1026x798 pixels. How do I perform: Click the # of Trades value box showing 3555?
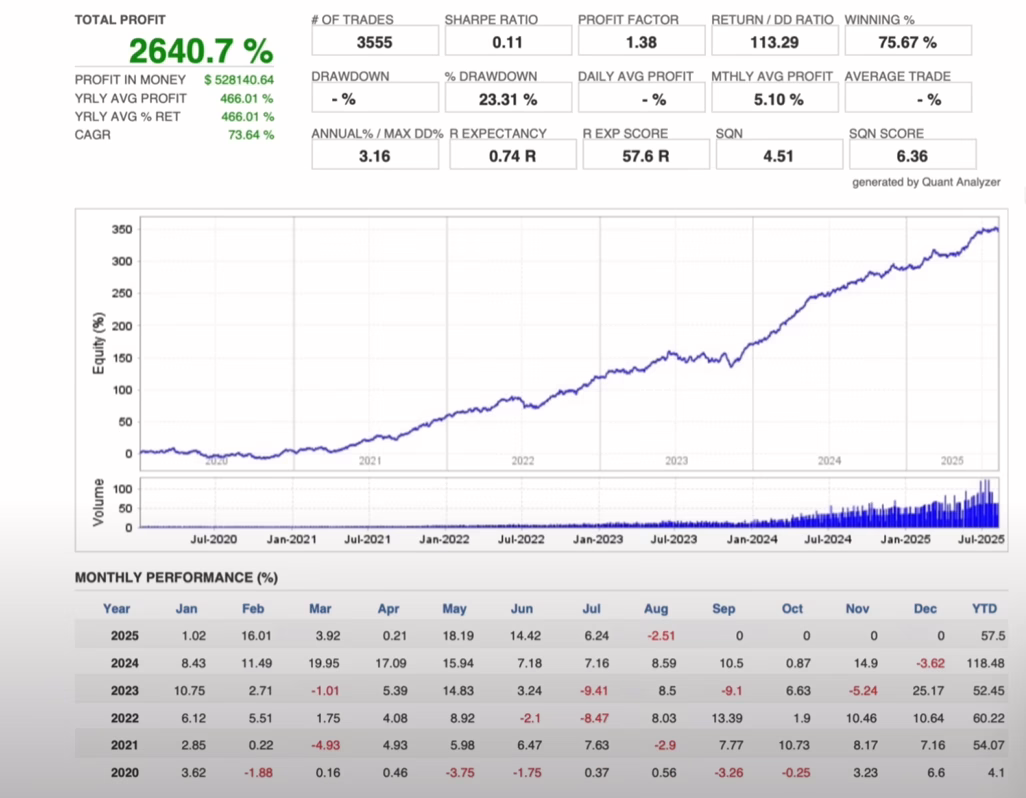click(x=375, y=42)
